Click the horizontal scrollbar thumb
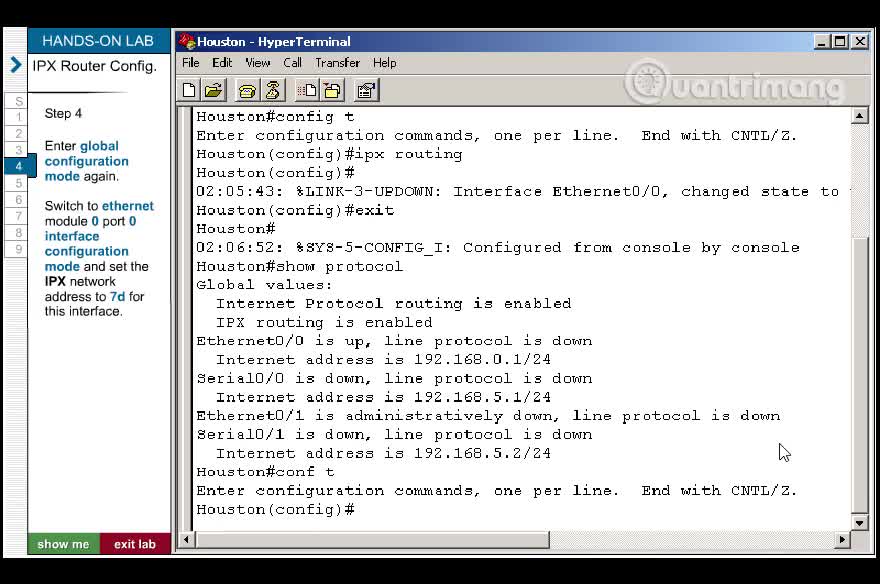Screen dimensions: 880x584 pos(372,540)
